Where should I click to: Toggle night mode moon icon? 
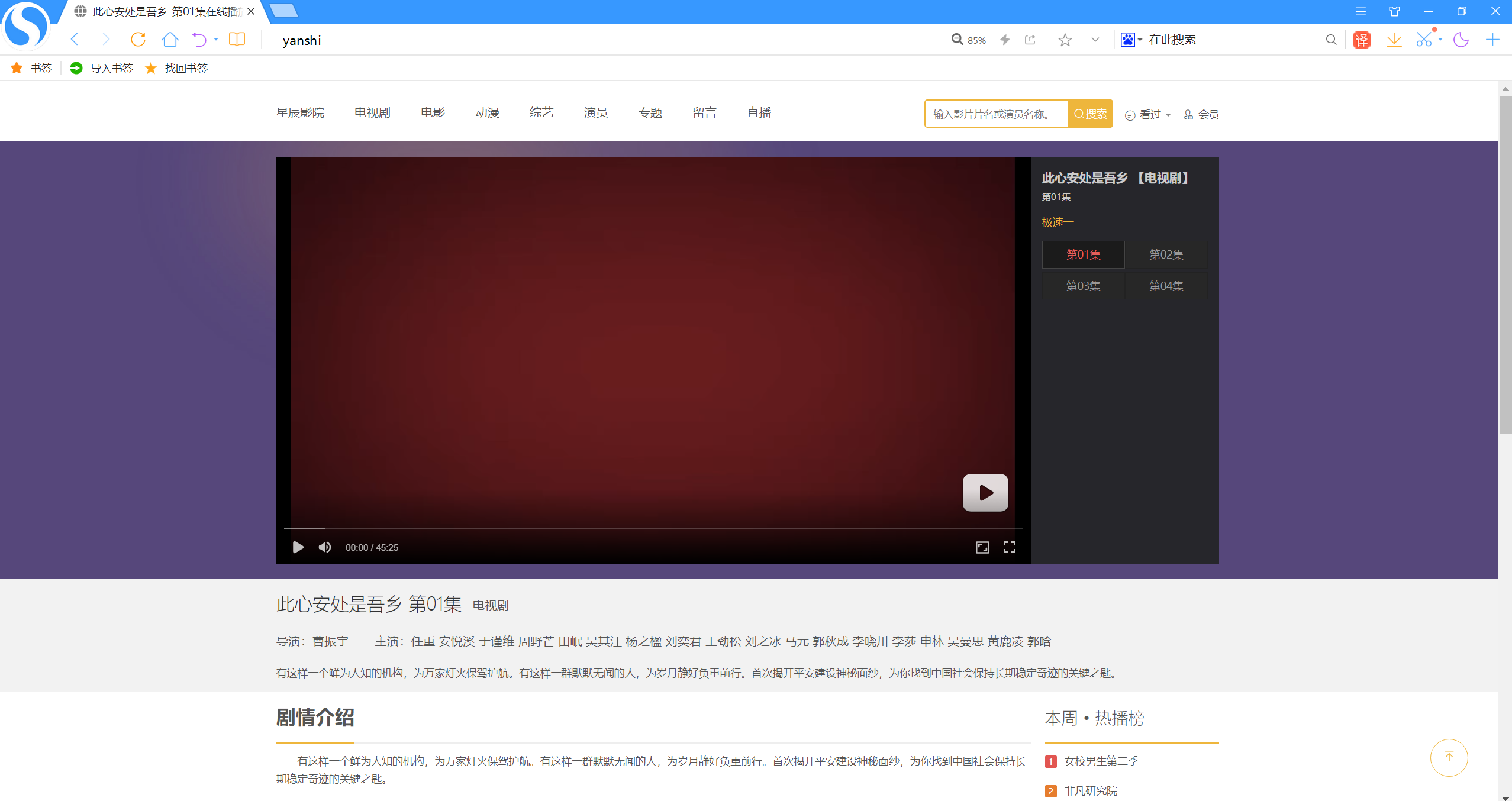coord(1461,40)
